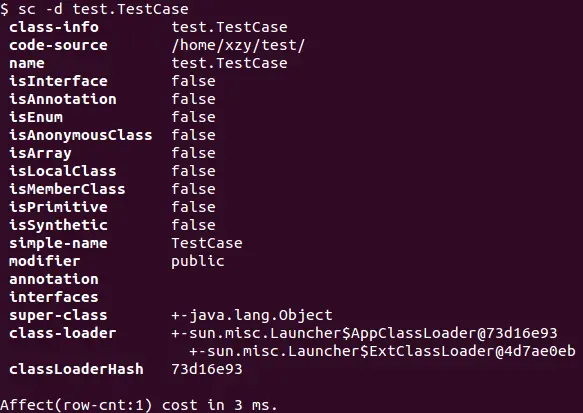This screenshot has height=413, width=583.
Task: Click the isLocalClass label
Action: point(63,171)
